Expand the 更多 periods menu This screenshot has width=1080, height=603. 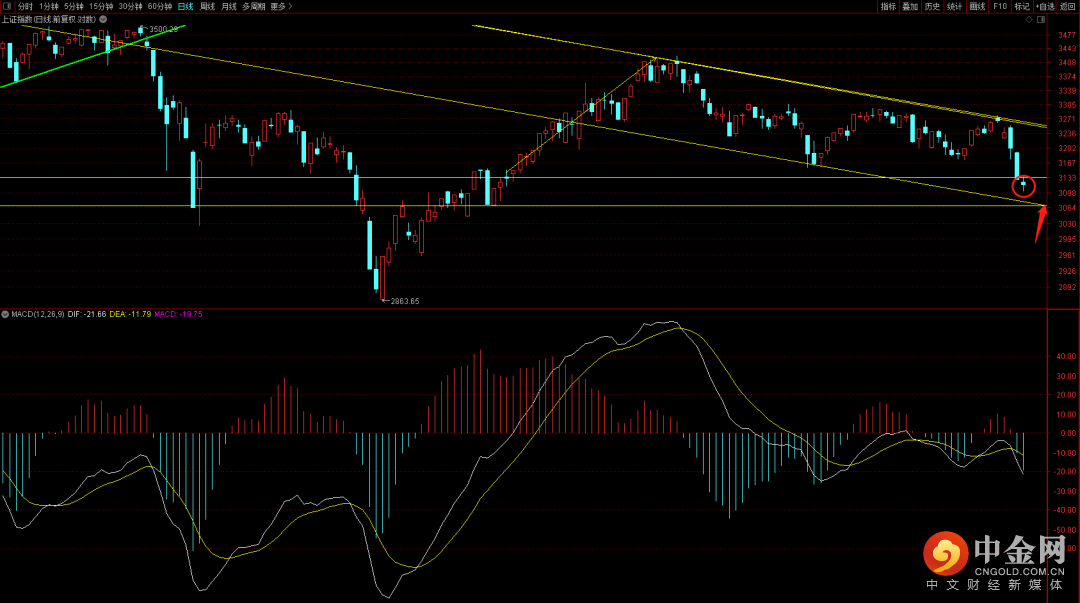279,6
